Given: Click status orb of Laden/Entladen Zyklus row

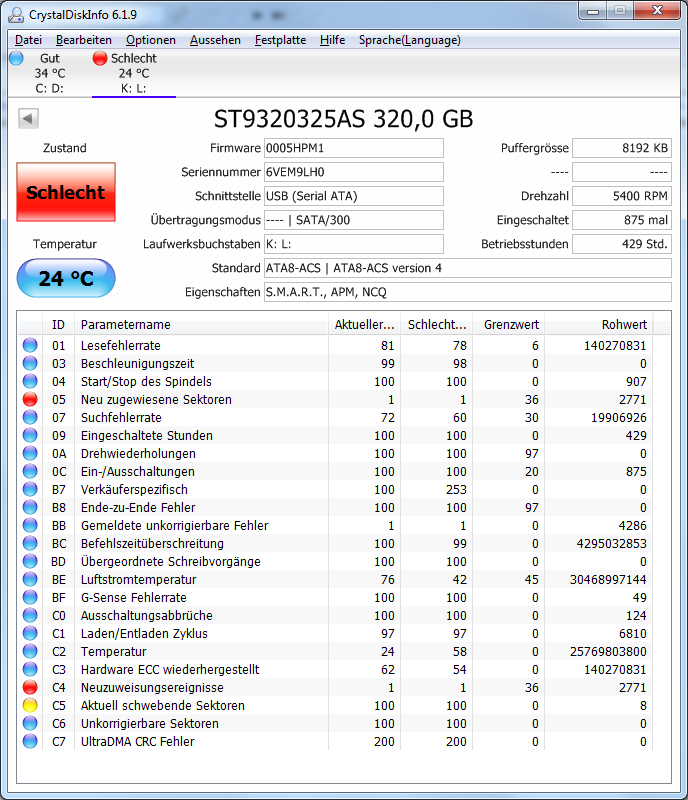Looking at the screenshot, I should click(30, 633).
